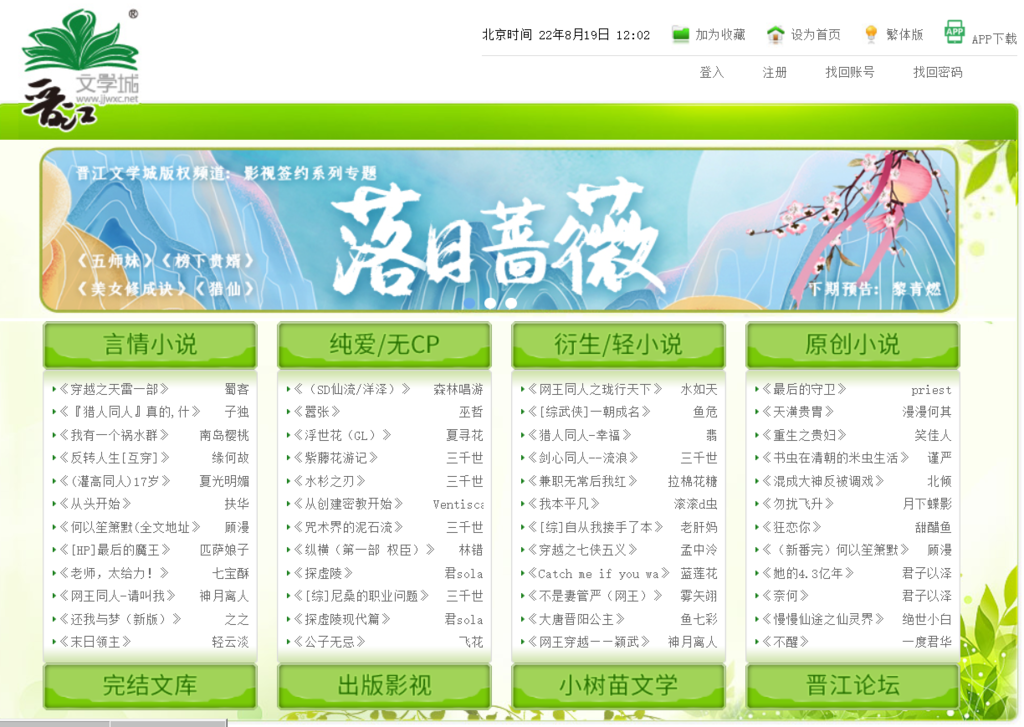Click author name 七宝酥

(x=231, y=574)
